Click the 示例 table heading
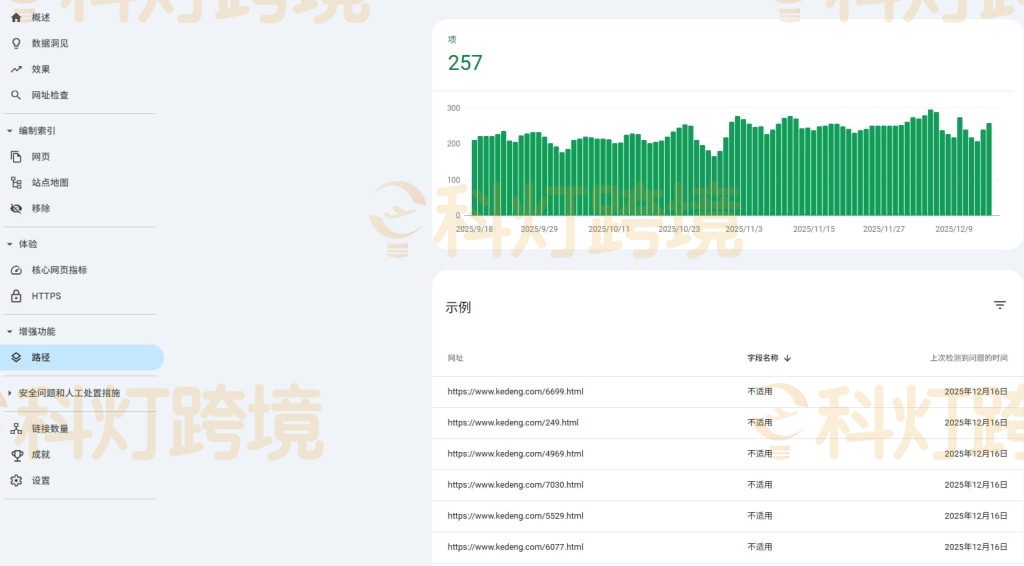The width and height of the screenshot is (1024, 566). (x=458, y=307)
